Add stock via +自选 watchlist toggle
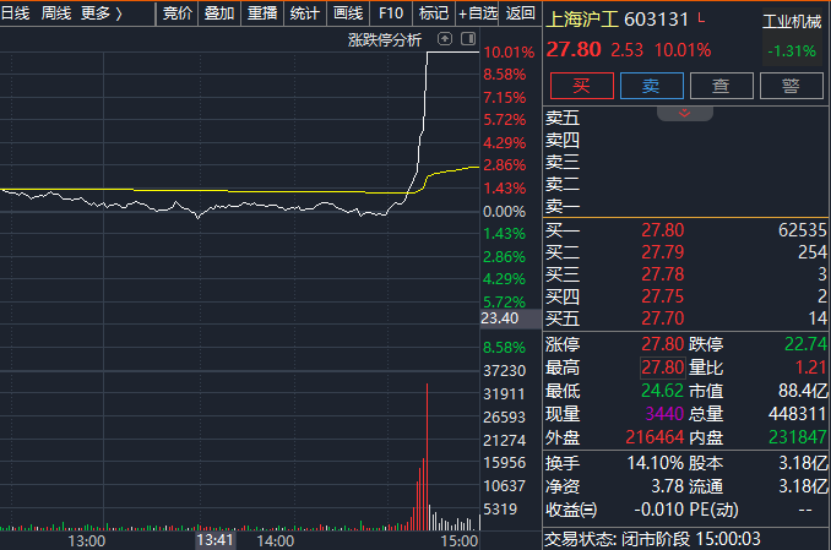This screenshot has height=550, width=831. (477, 13)
